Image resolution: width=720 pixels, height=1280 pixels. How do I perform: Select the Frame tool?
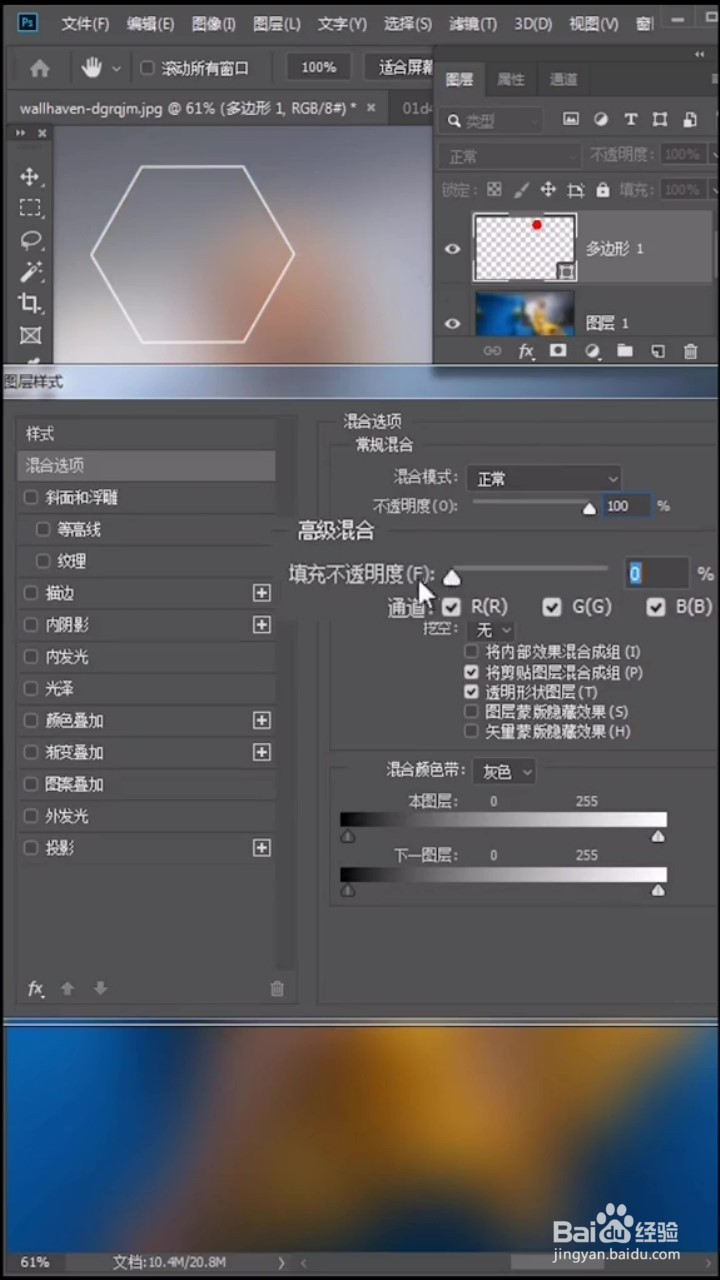coord(30,335)
